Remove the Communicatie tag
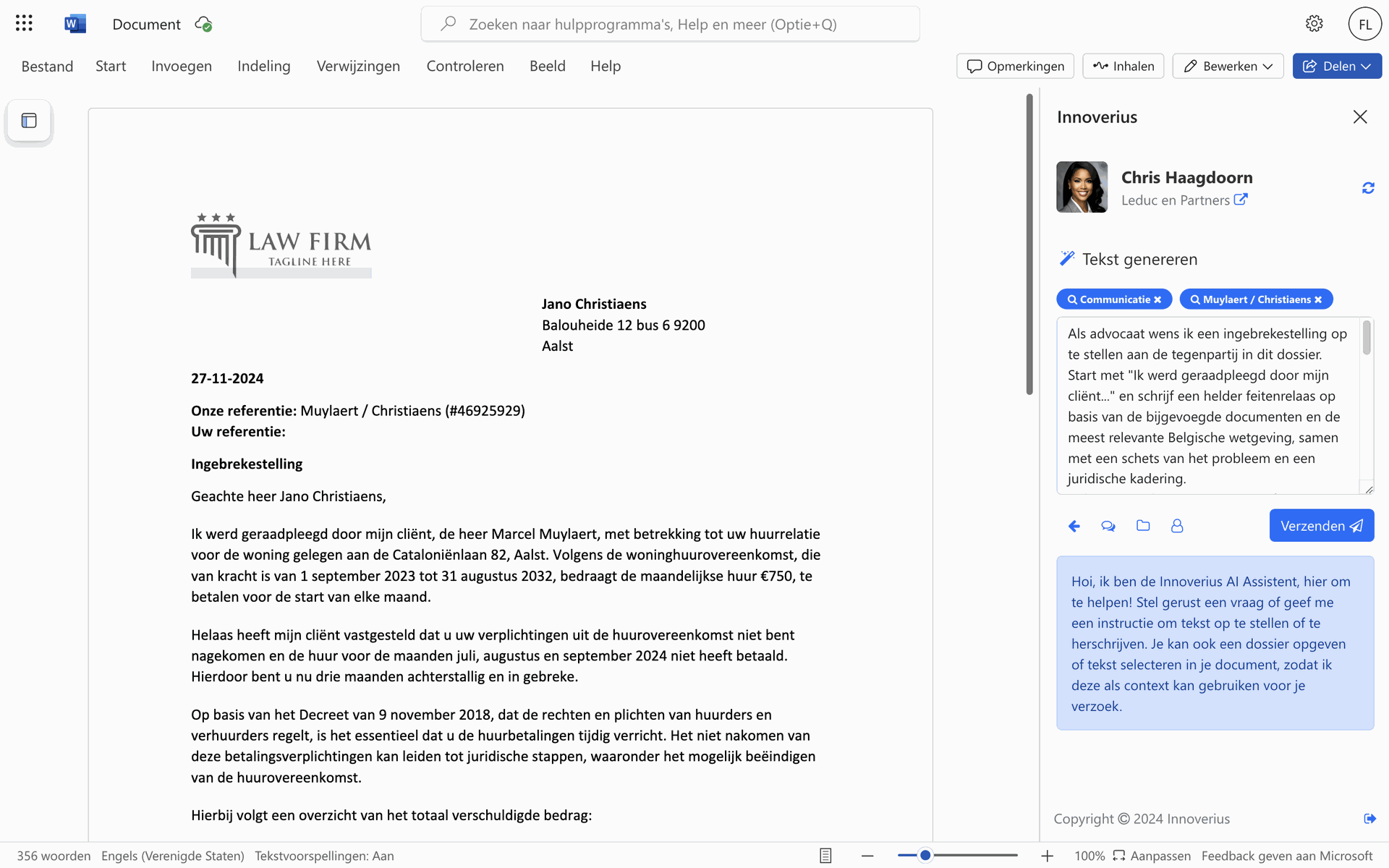The height and width of the screenshot is (868, 1389). 1157,299
